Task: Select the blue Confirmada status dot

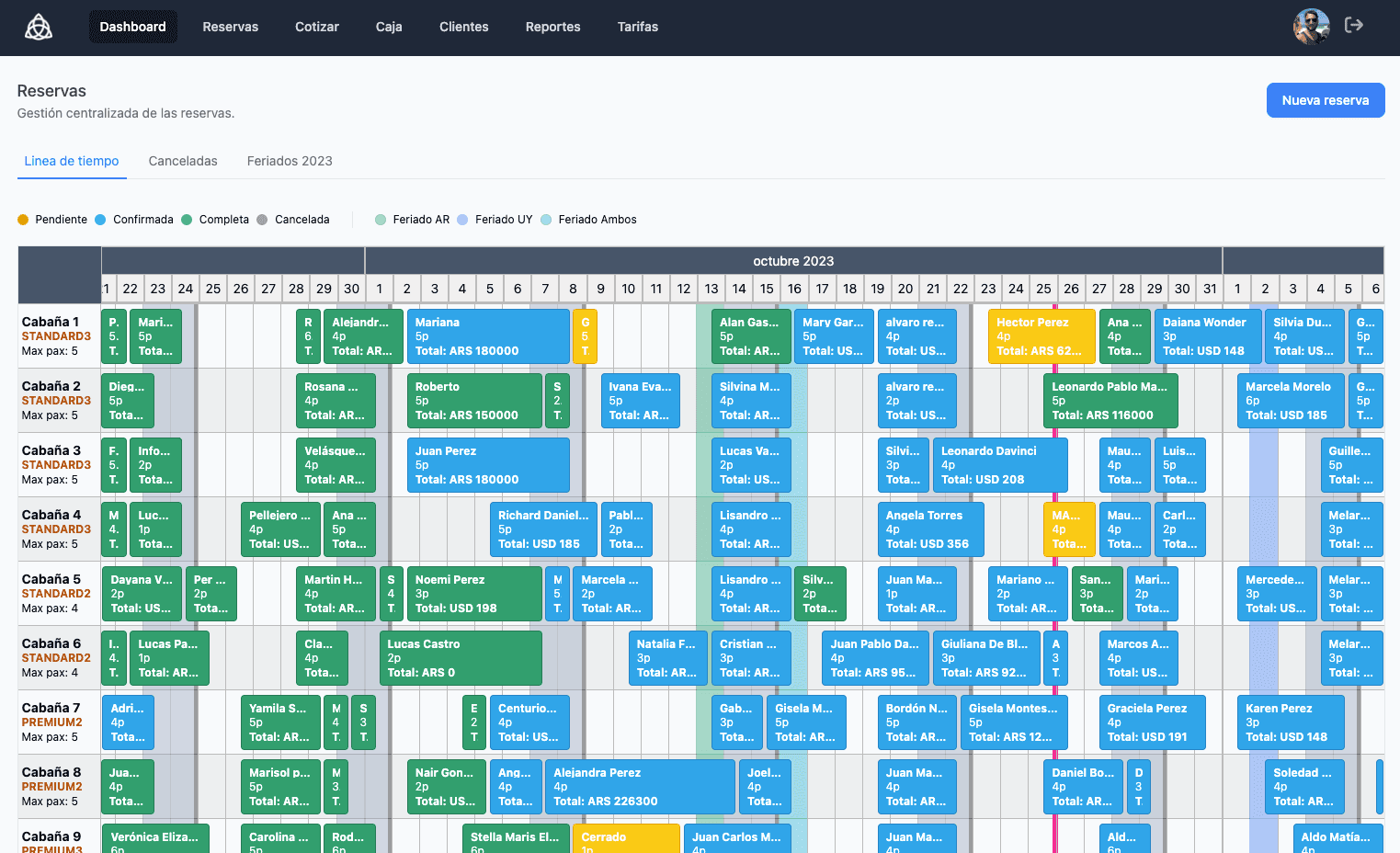Action: [x=101, y=219]
